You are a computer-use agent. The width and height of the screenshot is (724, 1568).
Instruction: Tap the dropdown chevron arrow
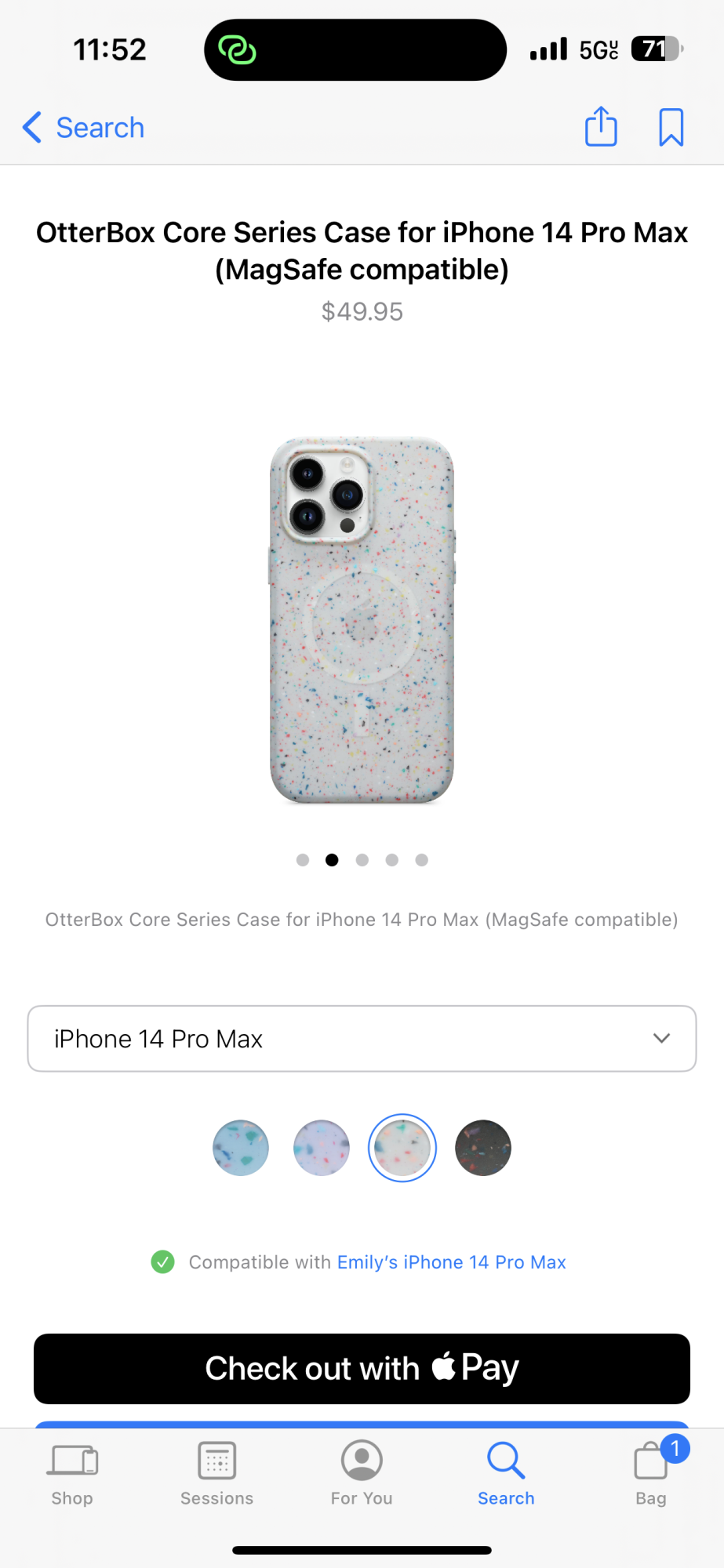click(x=661, y=1038)
